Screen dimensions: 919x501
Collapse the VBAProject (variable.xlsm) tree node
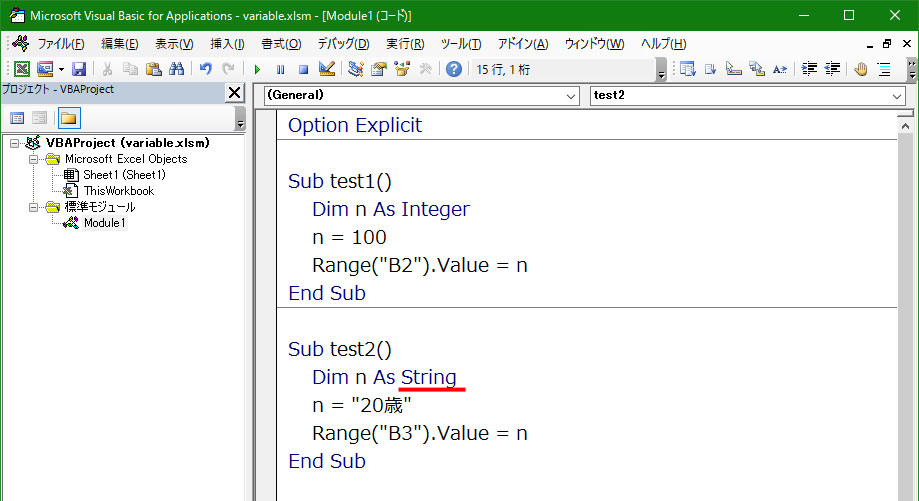pos(15,143)
